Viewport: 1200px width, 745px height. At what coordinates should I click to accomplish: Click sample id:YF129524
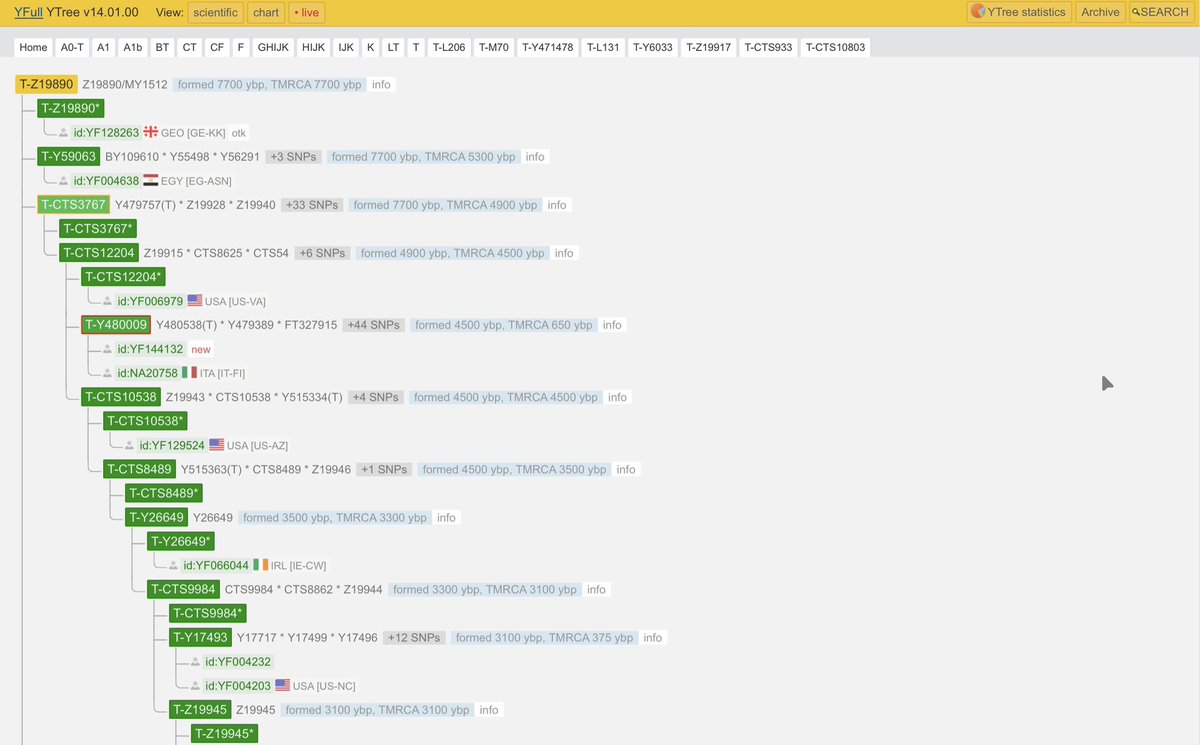pos(172,445)
